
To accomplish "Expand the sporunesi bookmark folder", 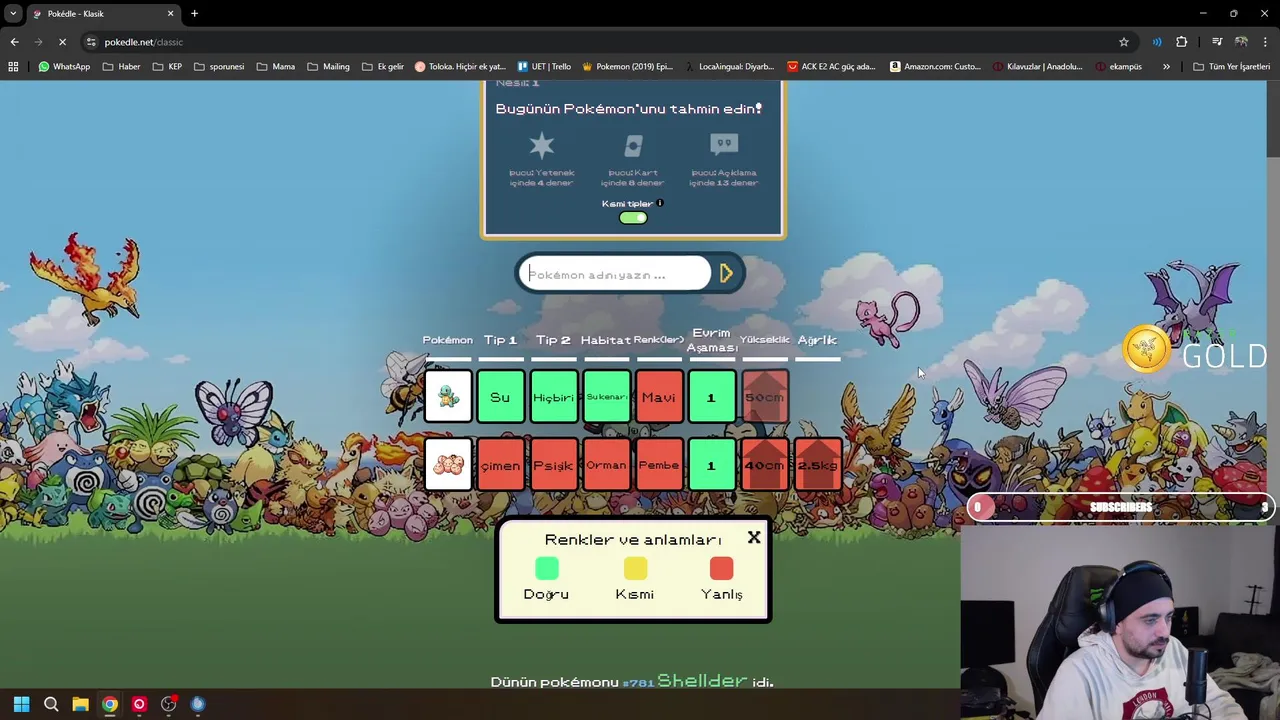I will [219, 67].
